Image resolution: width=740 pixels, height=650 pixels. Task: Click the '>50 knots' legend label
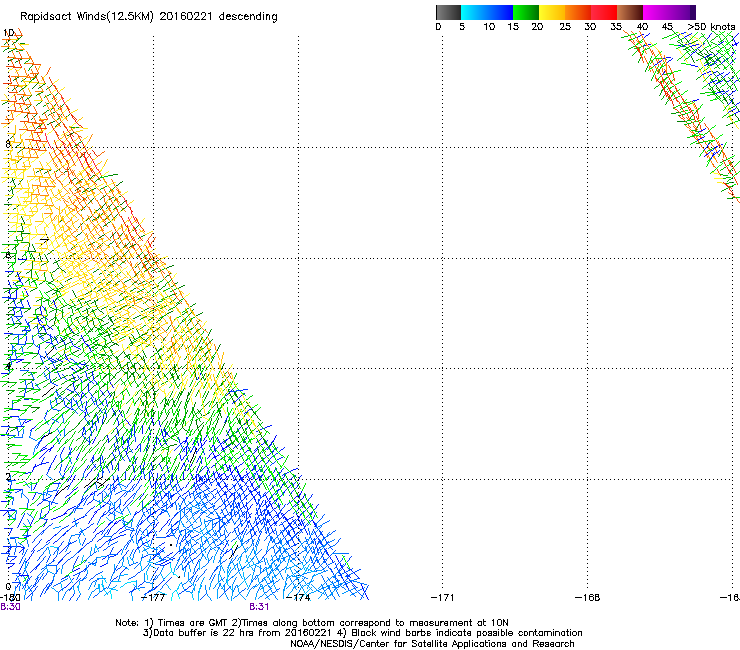click(711, 27)
